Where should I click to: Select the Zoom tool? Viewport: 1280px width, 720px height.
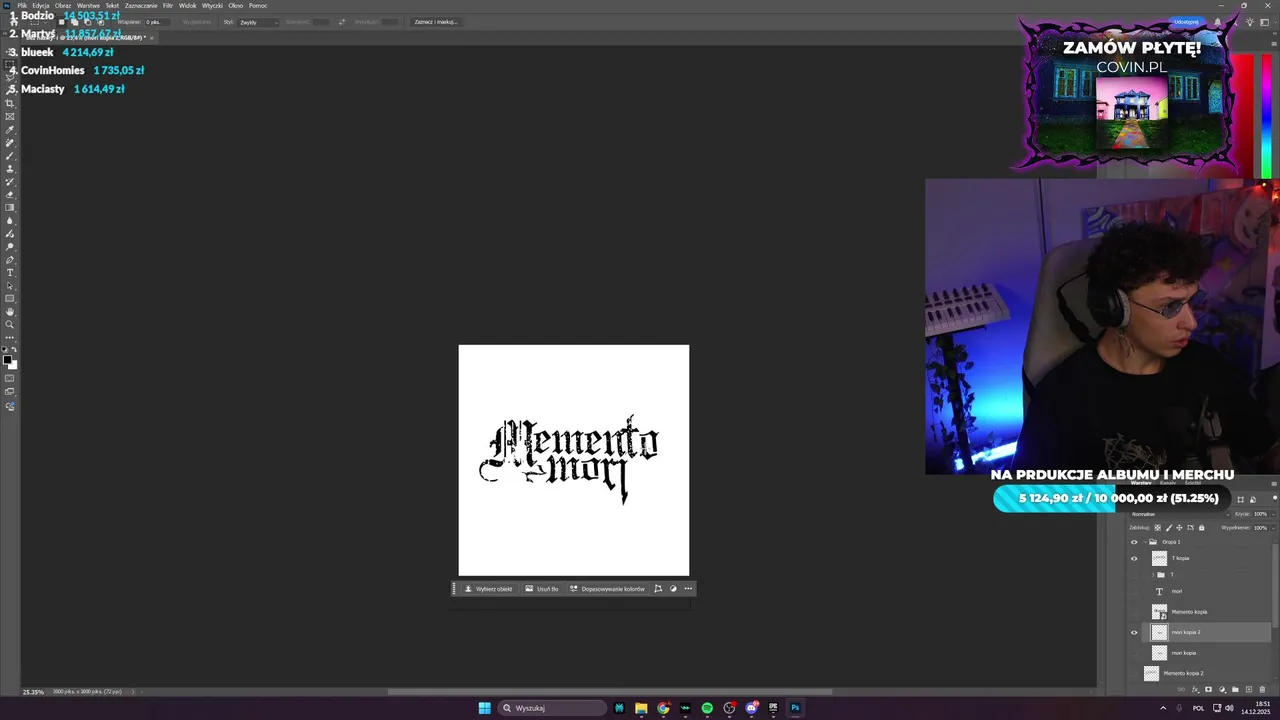[10, 324]
